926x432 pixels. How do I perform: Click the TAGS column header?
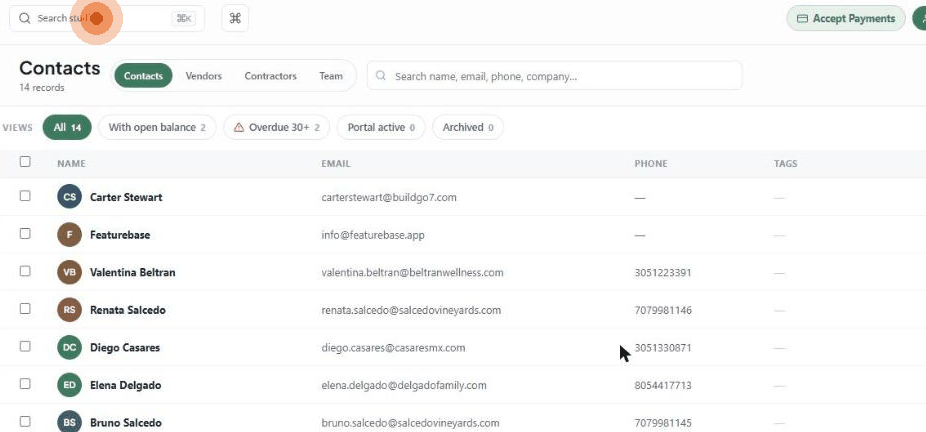[785, 163]
